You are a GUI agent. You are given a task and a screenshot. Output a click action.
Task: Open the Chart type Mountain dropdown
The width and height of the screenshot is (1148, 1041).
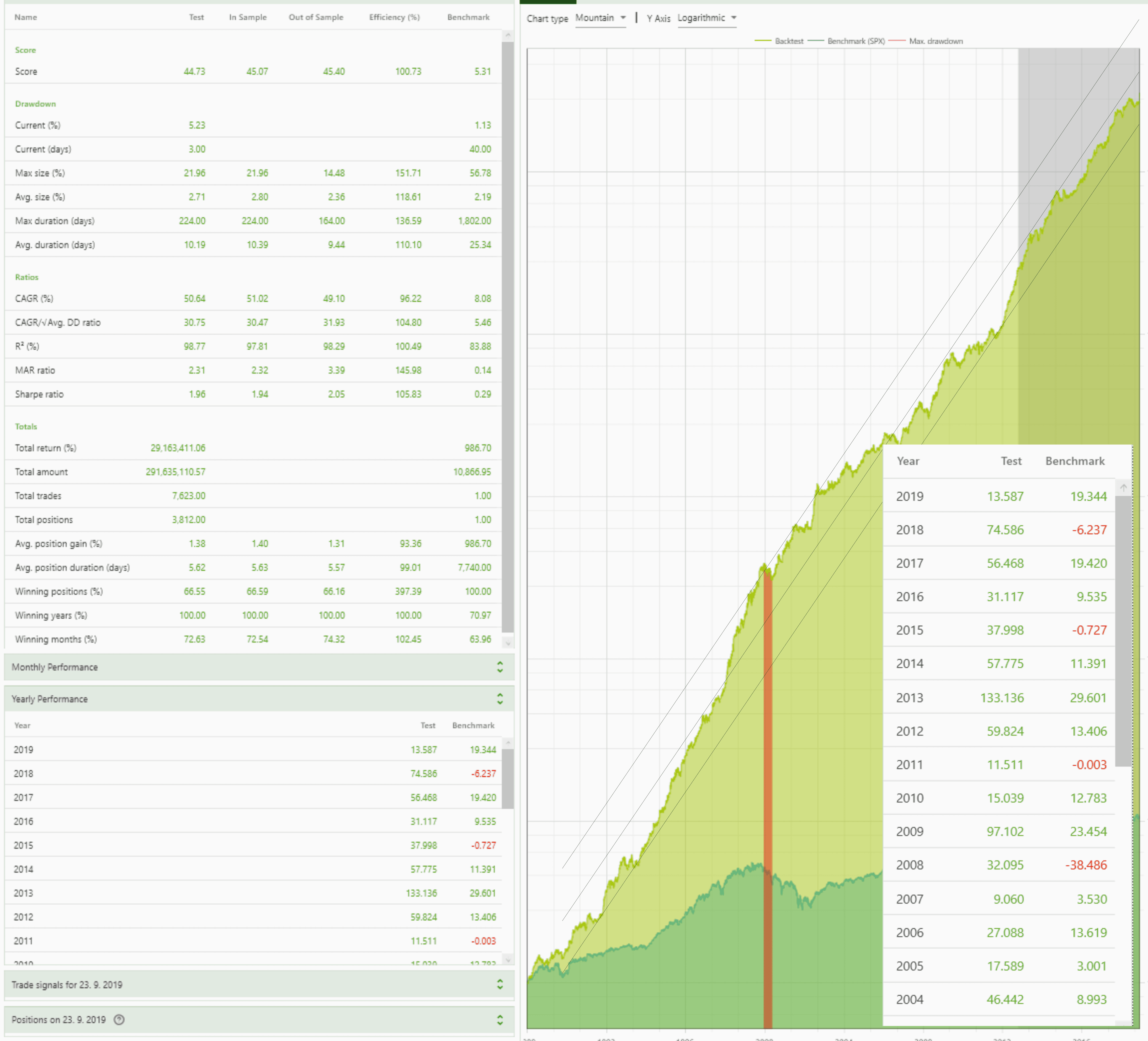tap(600, 18)
